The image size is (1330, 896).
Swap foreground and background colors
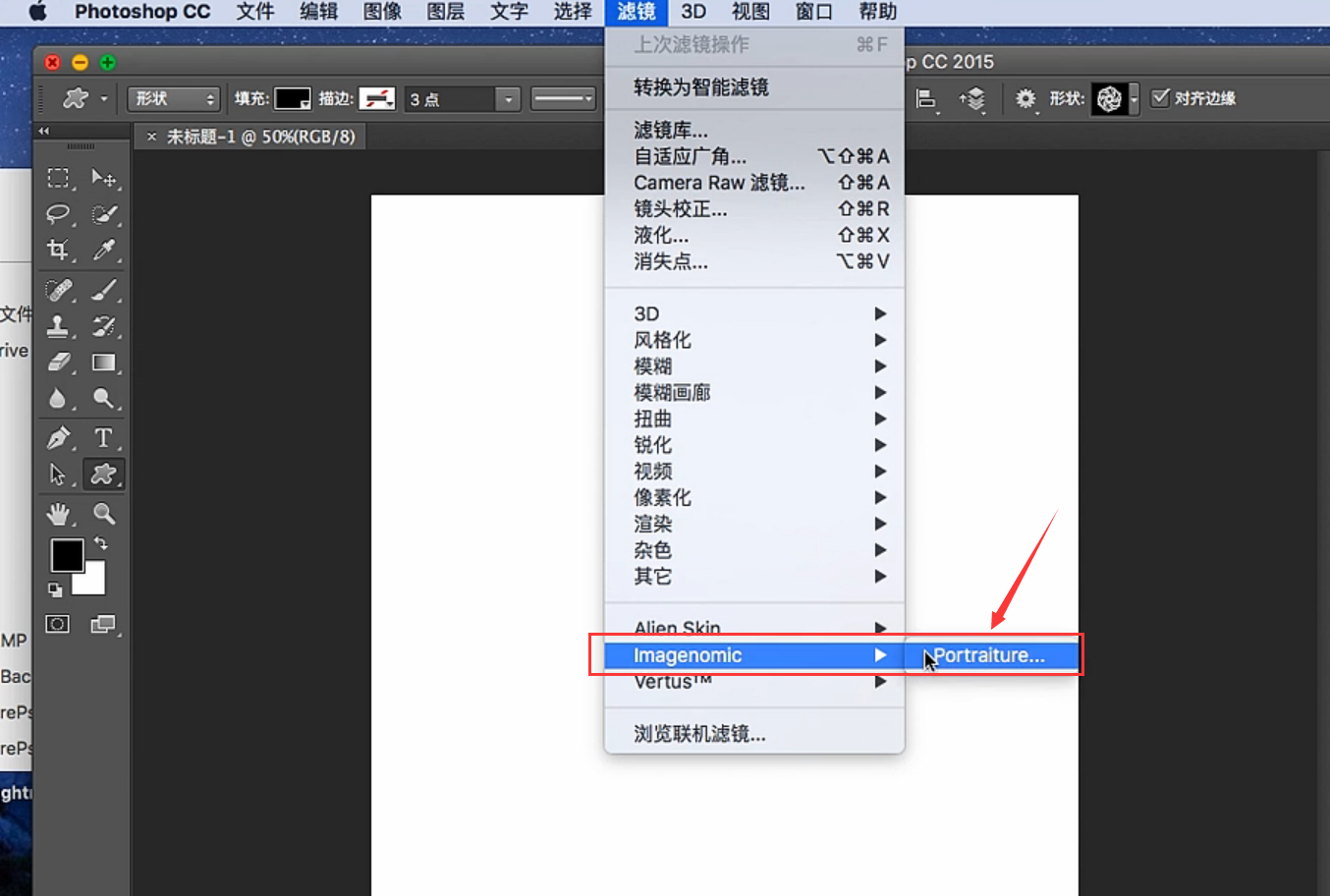[x=100, y=543]
